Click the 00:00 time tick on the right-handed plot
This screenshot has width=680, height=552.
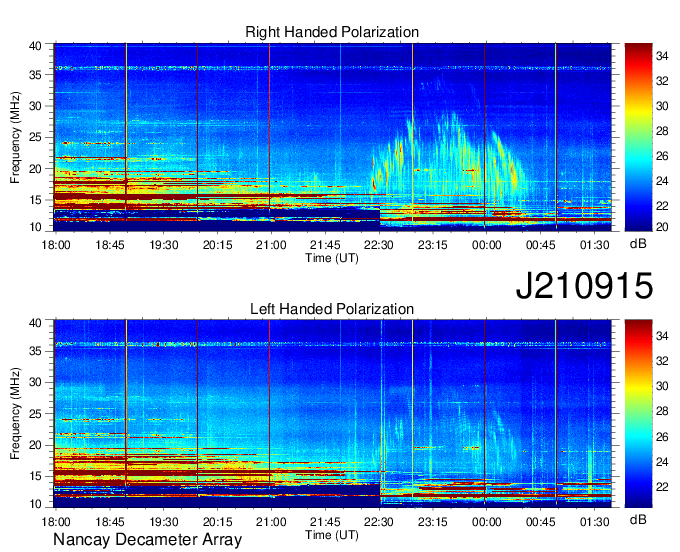[486, 245]
